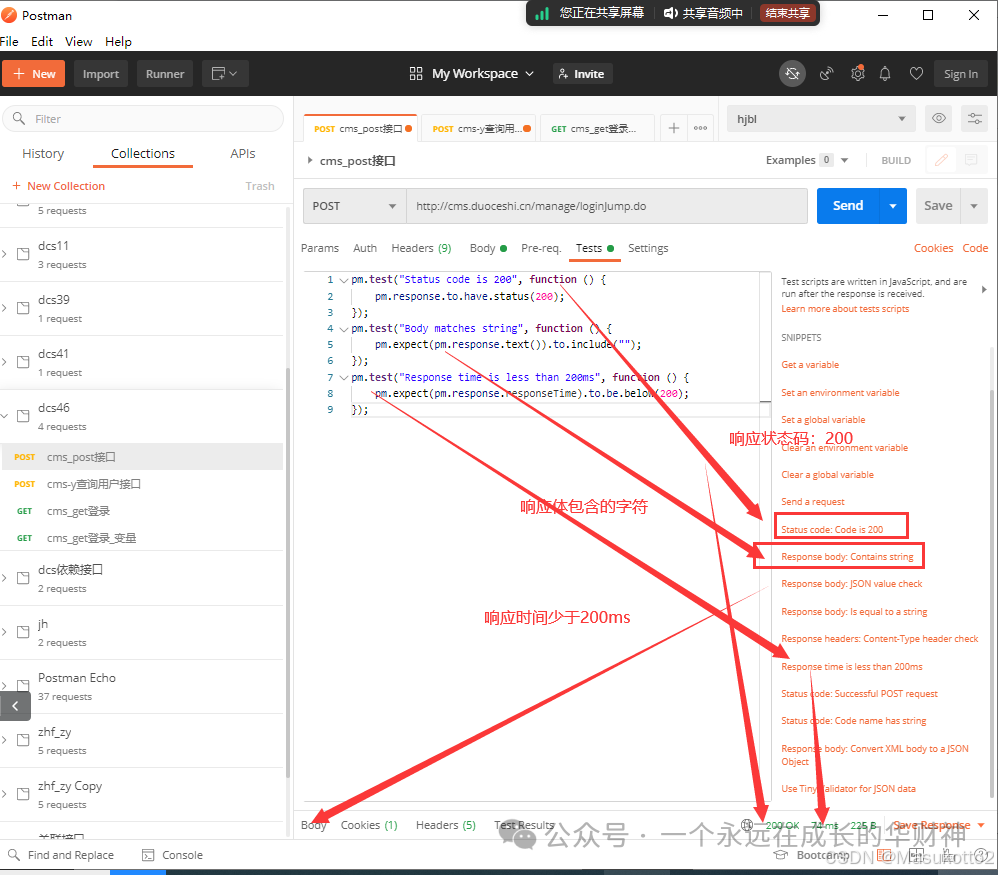998x875 pixels.
Task: Click Learn more about tests scripts link
Action: pyautogui.click(x=845, y=309)
